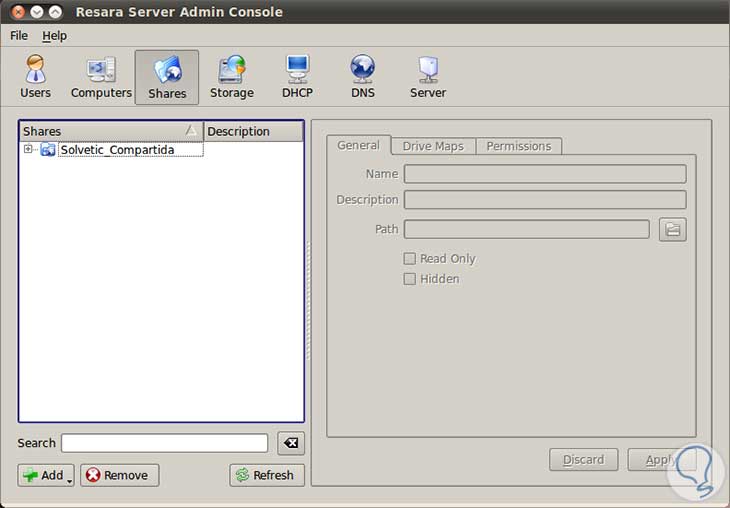
Task: Open the Storage section
Action: [x=232, y=77]
